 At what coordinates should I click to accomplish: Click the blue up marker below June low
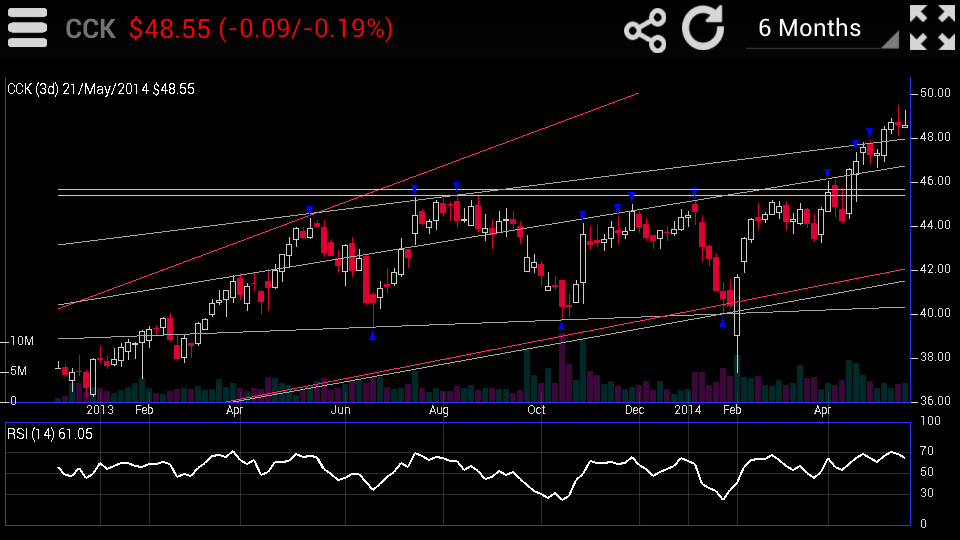pos(372,335)
